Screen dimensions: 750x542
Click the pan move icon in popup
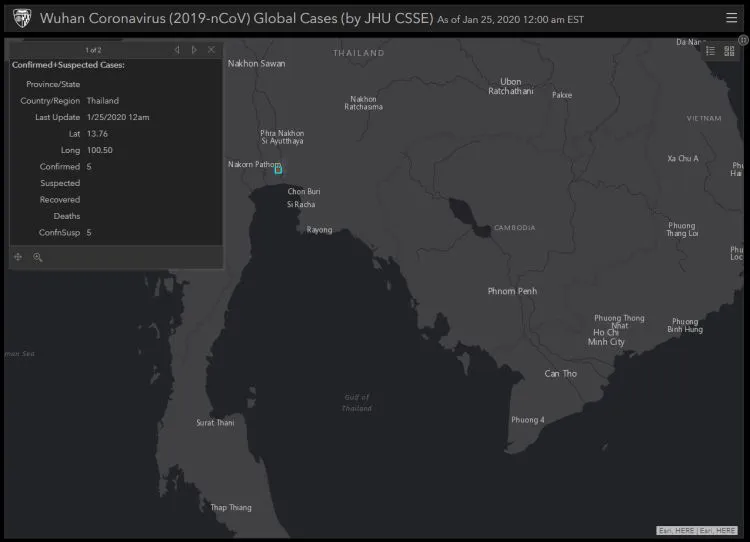[18, 257]
